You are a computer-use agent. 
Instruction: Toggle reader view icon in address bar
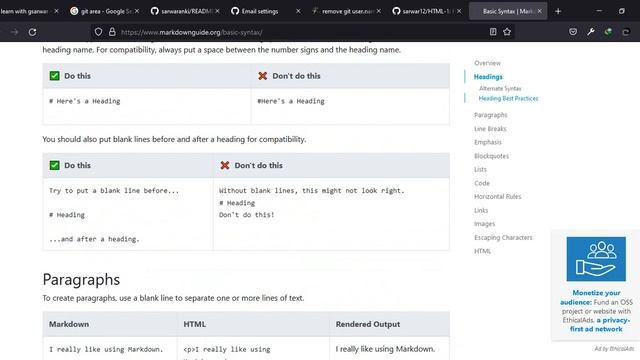point(493,32)
